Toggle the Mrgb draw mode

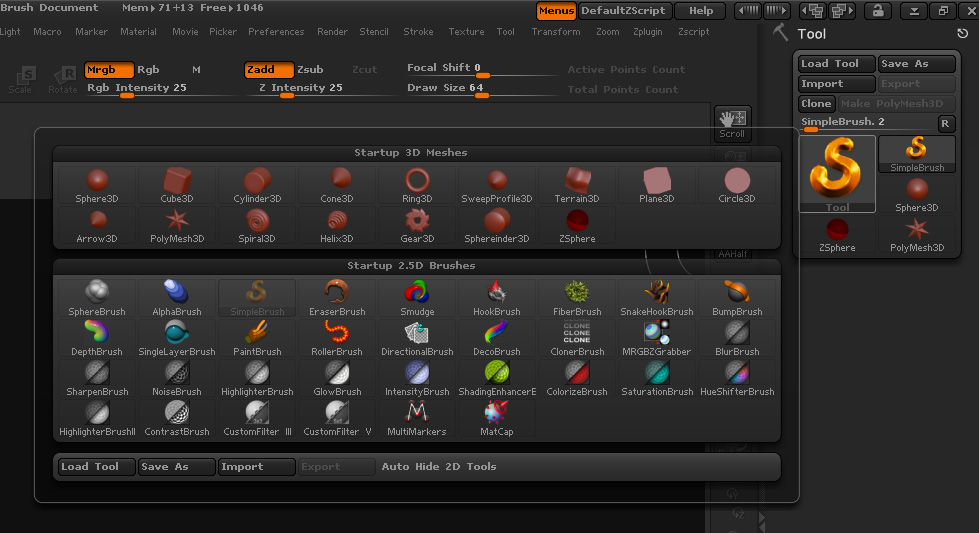point(109,69)
